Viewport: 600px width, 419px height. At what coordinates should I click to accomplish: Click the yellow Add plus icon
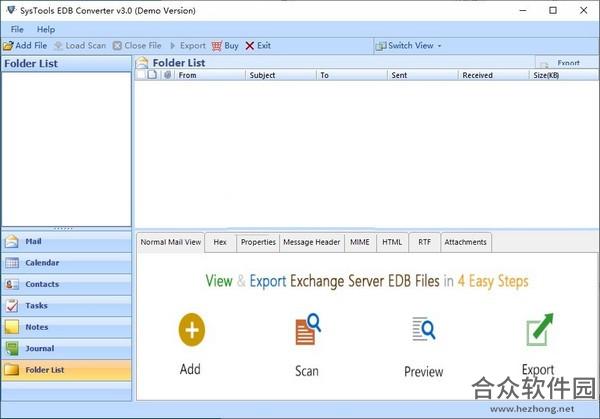[x=192, y=330]
